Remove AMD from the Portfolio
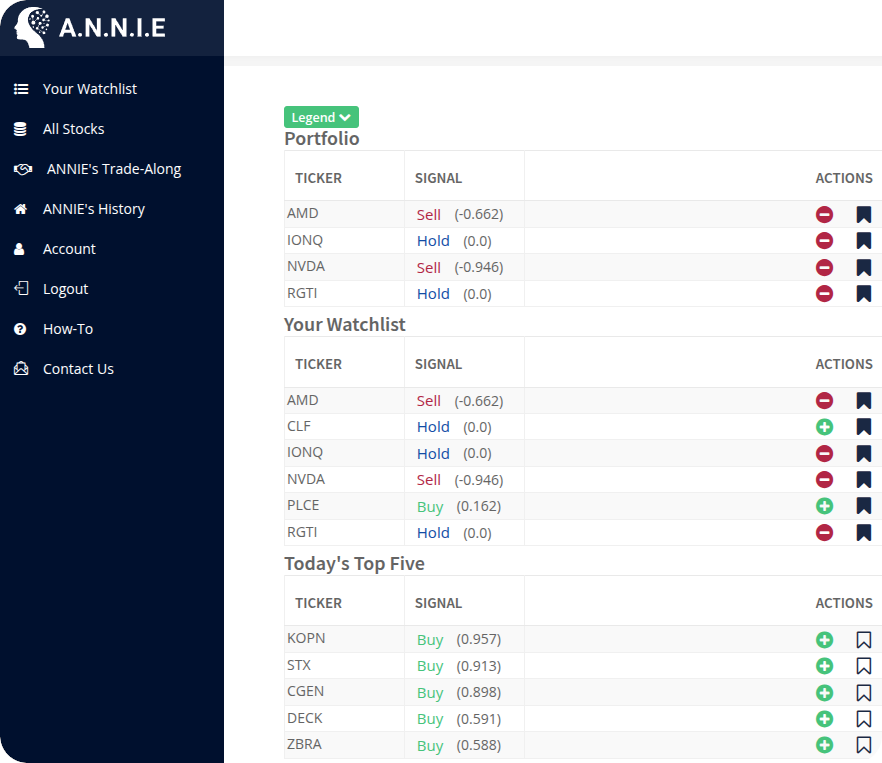882x763 pixels. pyautogui.click(x=824, y=214)
